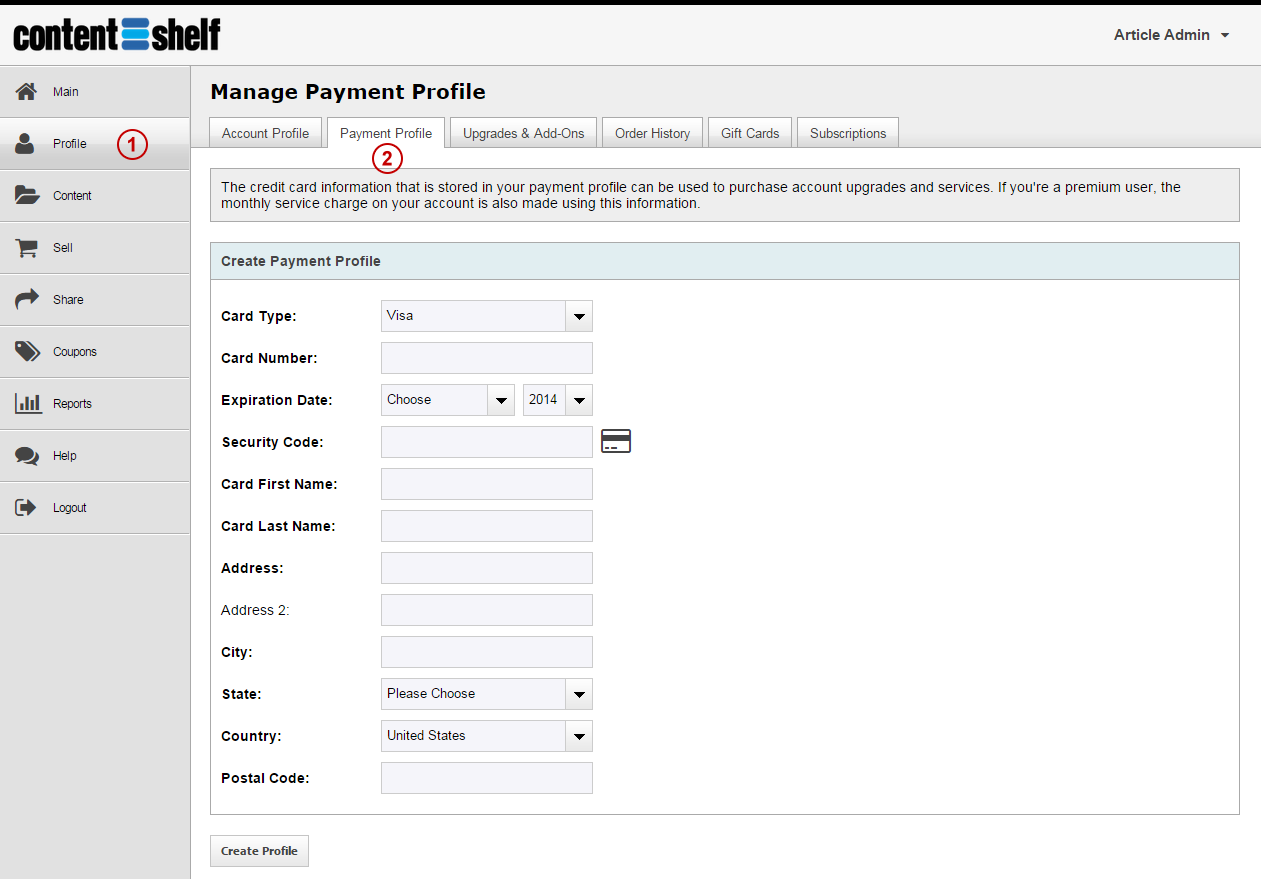Viewport: 1261px width, 879px height.
Task: Open the Main sidebar link
Action: (95, 92)
